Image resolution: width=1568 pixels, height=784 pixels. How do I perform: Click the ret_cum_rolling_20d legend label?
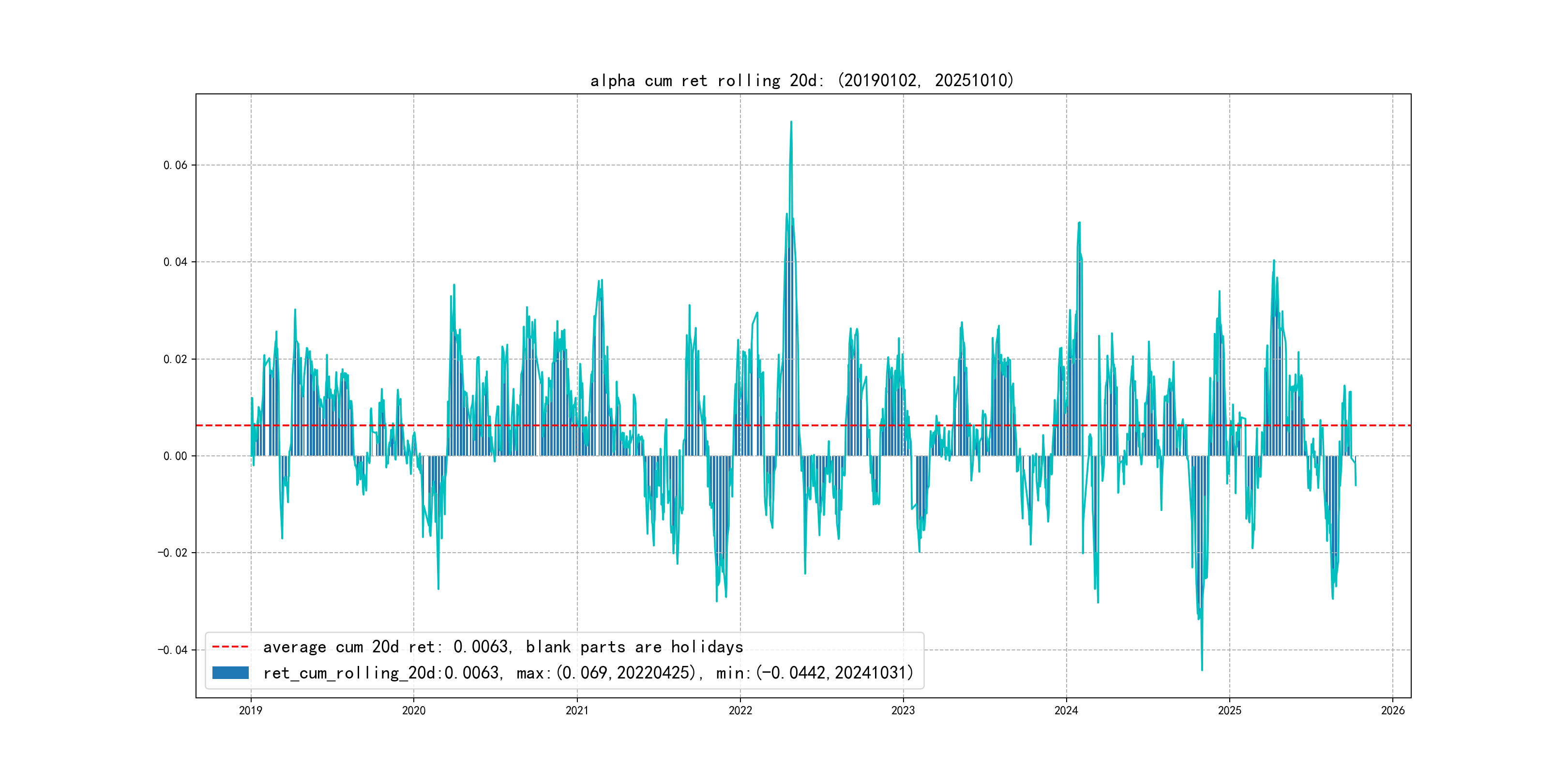[x=588, y=673]
